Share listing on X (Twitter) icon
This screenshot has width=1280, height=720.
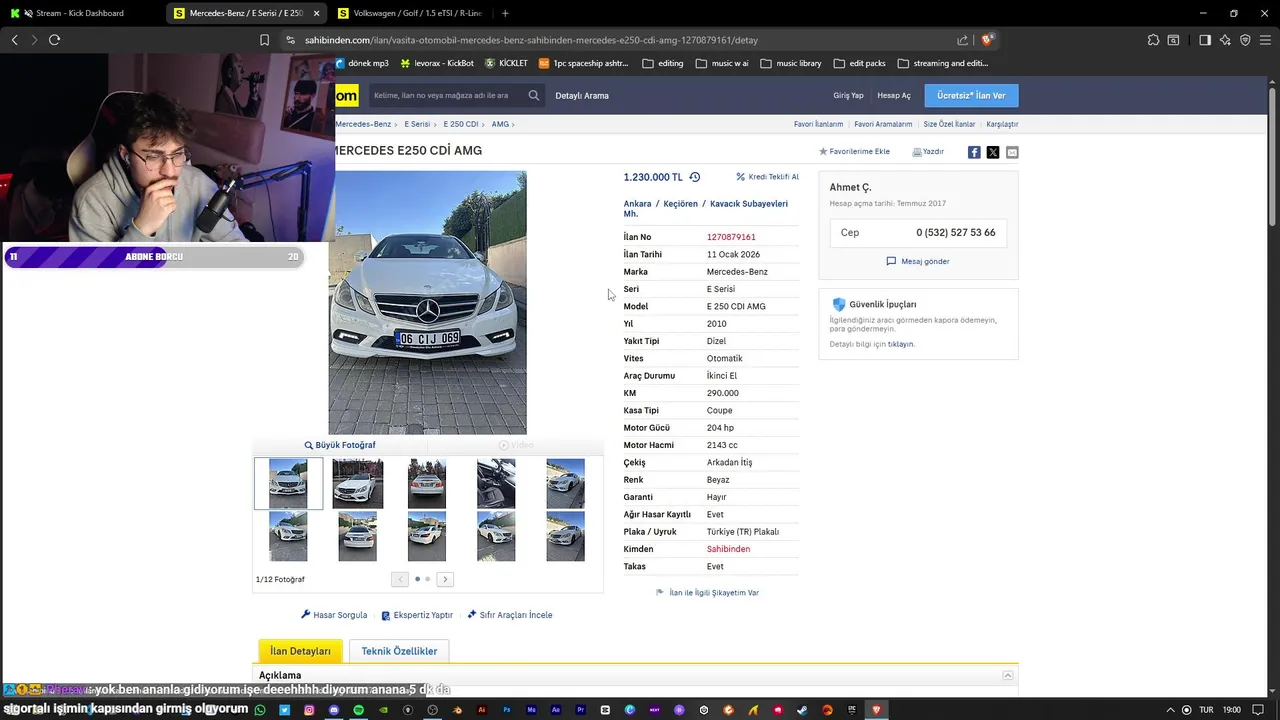click(993, 152)
